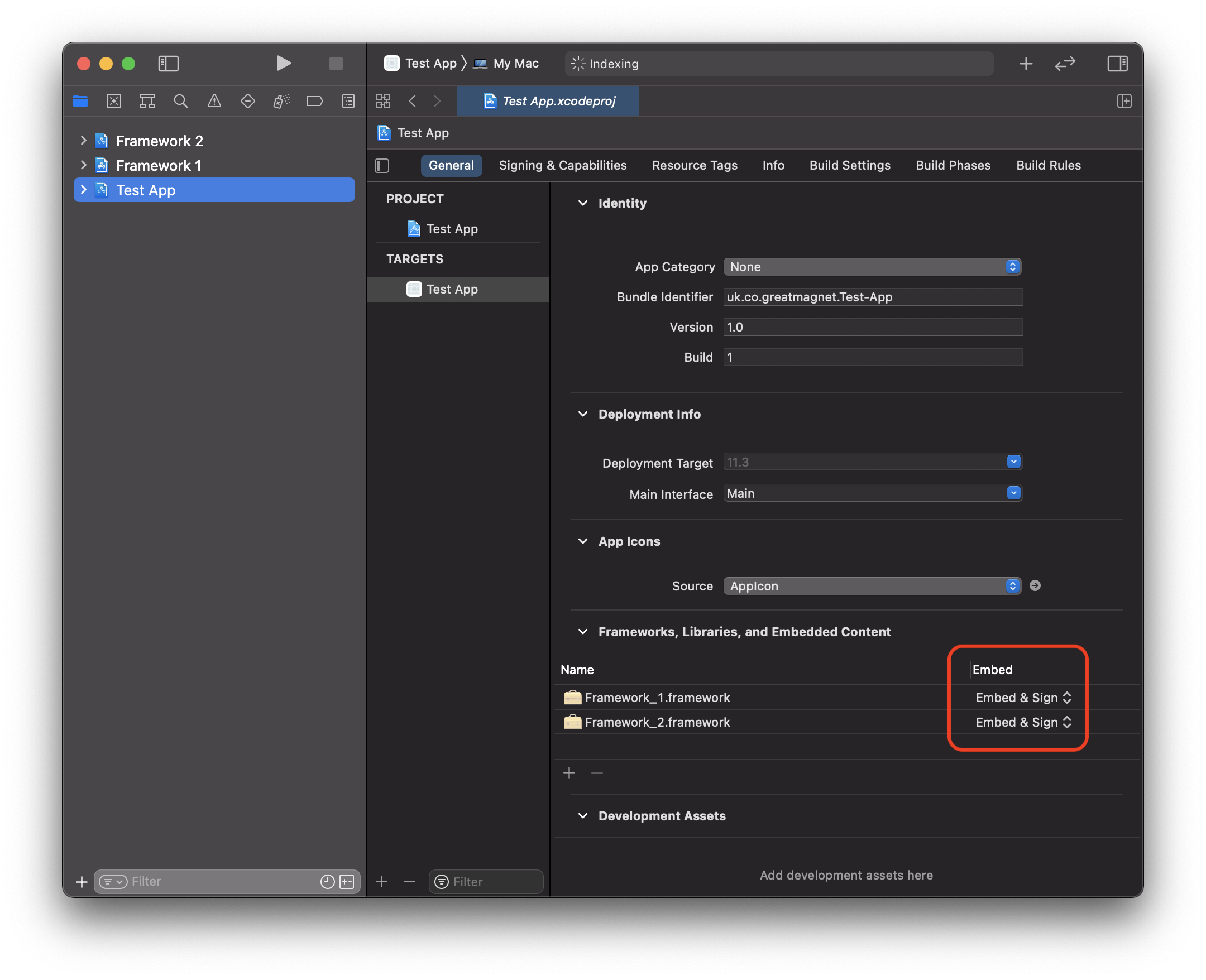Open the Test navigator

pos(247,101)
